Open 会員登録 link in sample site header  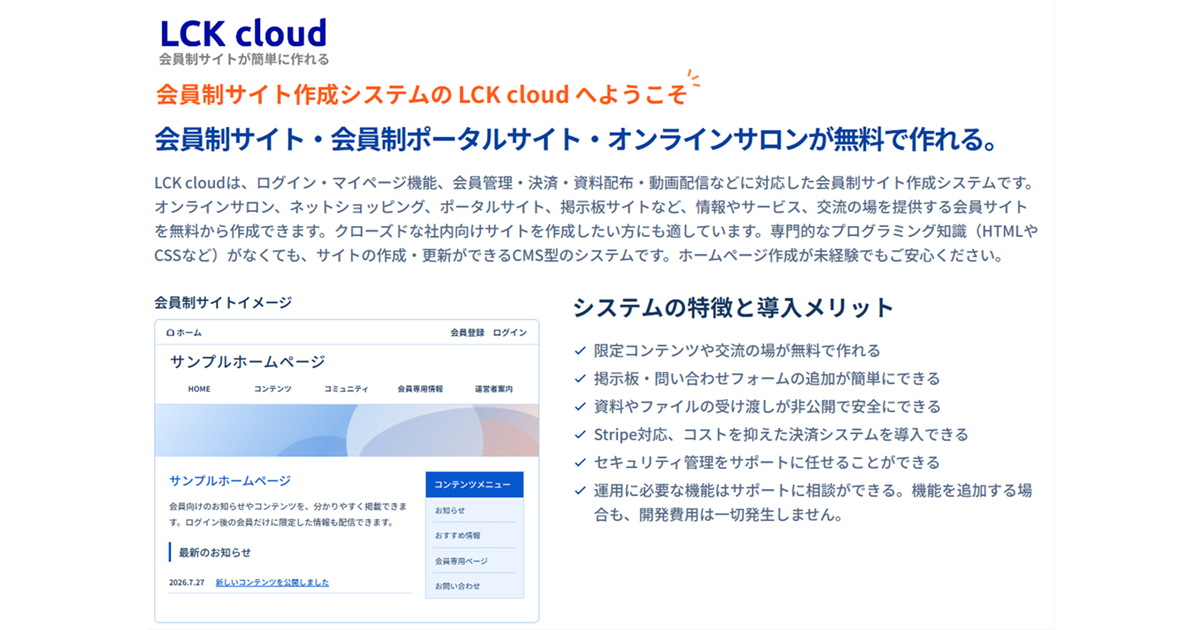(x=467, y=332)
